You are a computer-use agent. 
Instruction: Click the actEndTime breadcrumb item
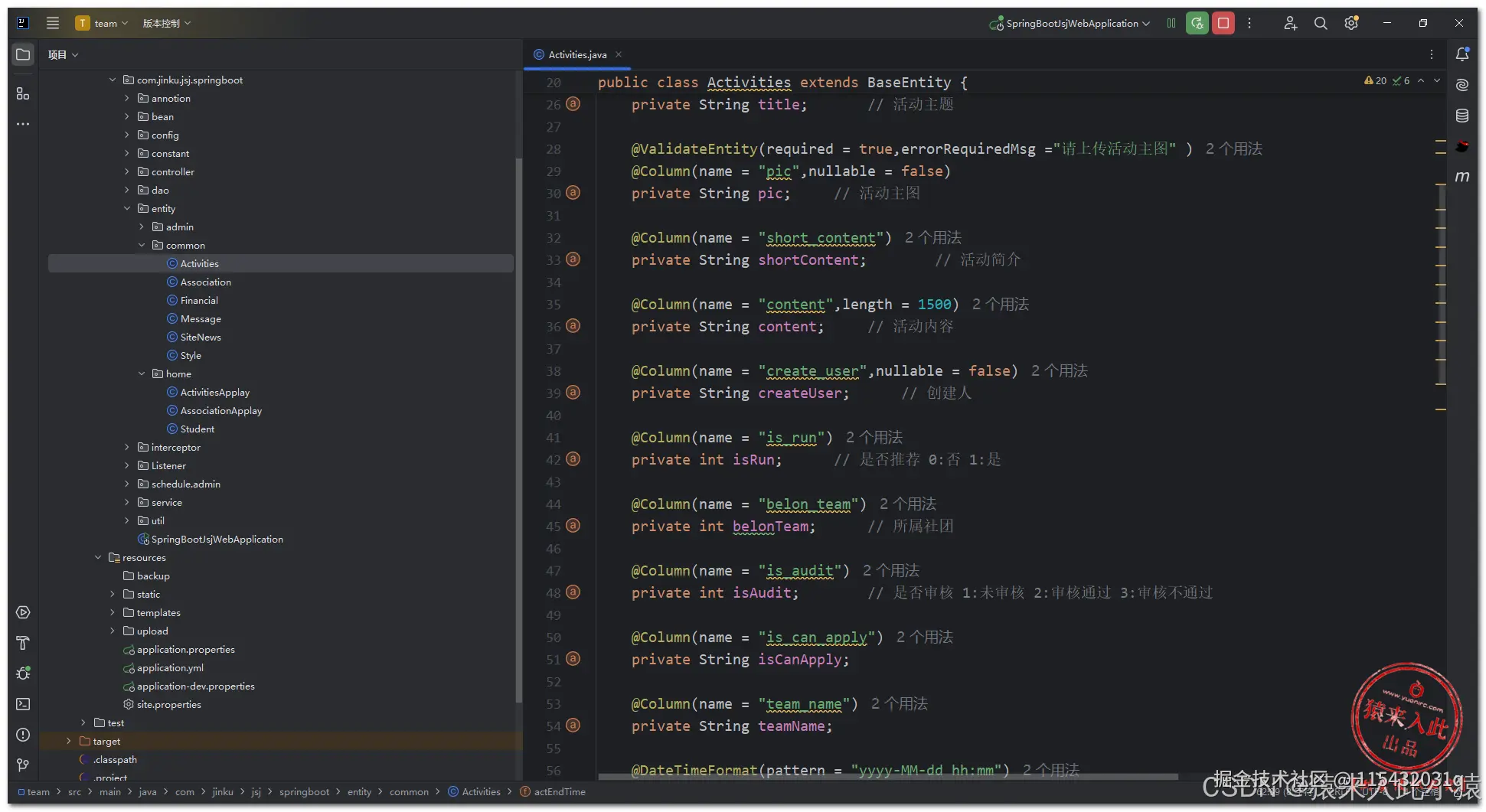553,791
